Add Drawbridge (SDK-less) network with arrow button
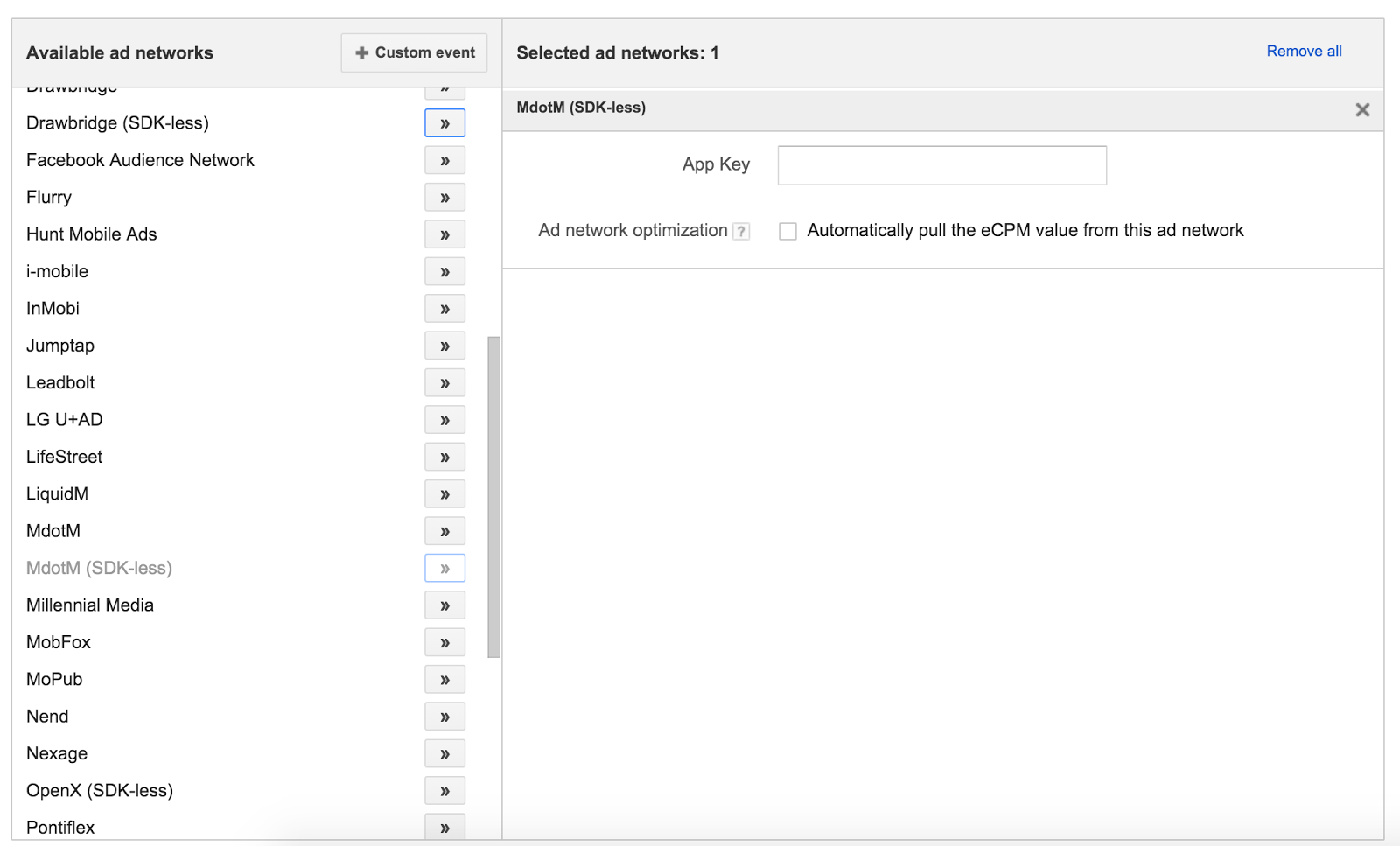 pyautogui.click(x=444, y=123)
